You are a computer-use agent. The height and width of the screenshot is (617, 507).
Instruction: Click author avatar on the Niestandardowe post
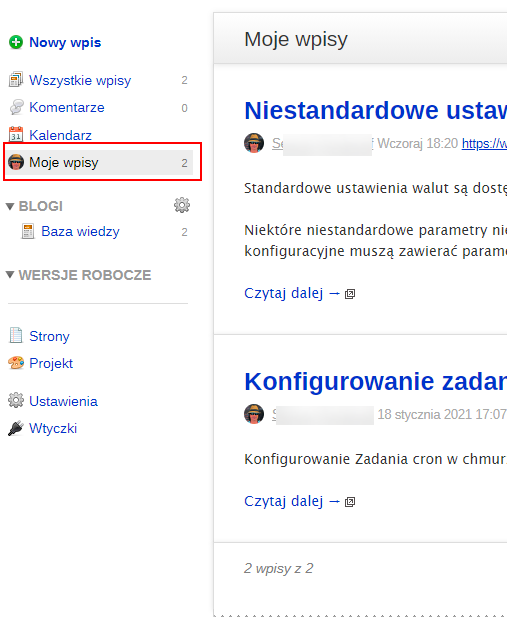(x=254, y=143)
